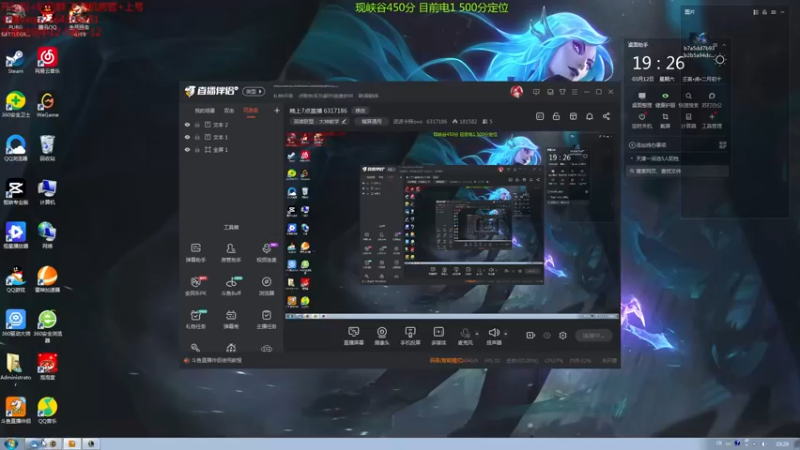This screenshot has height=450, width=800.
Task: Select the 全屏 1 source row
Action: pyautogui.click(x=232, y=149)
